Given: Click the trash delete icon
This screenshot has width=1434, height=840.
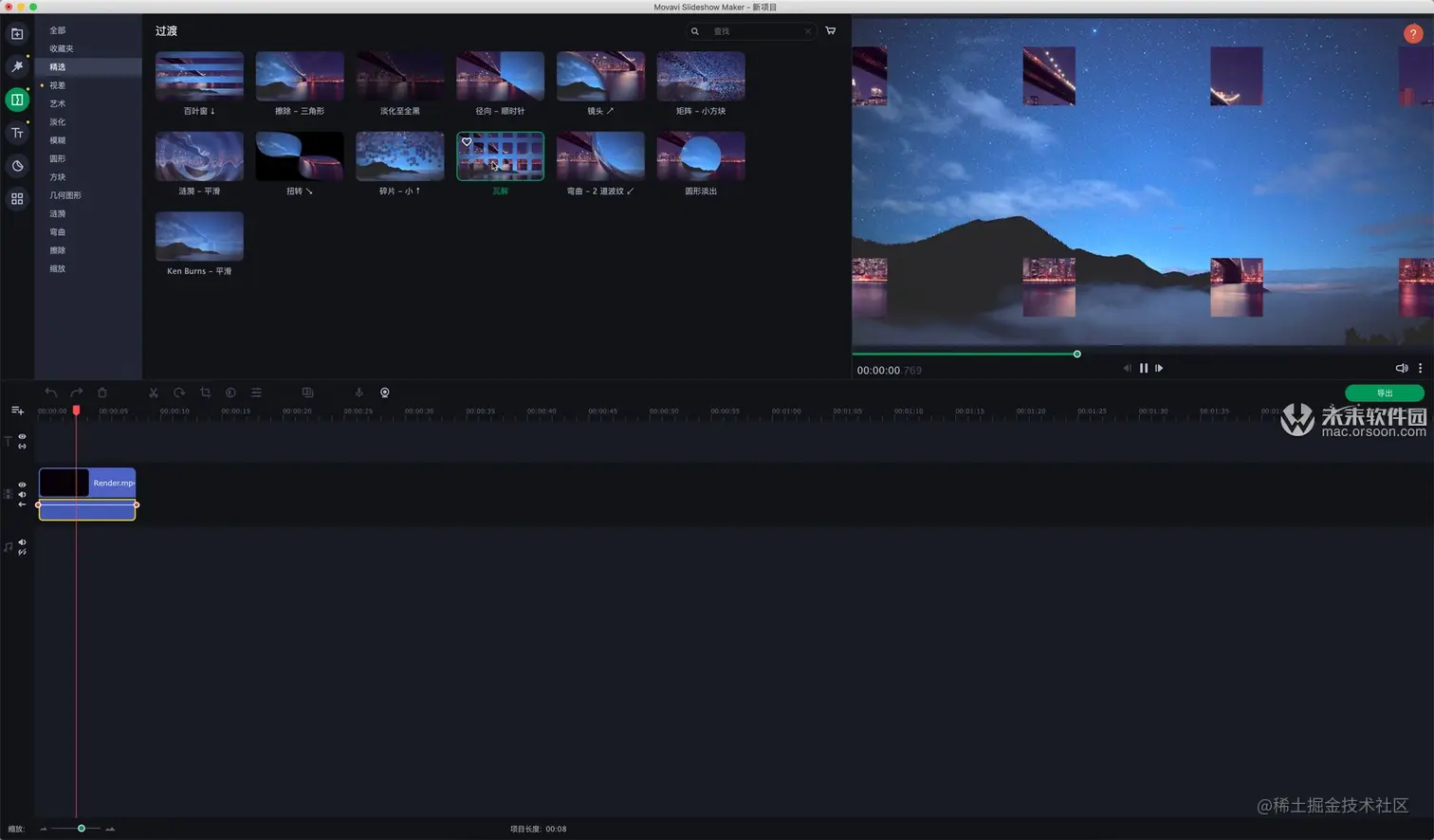Looking at the screenshot, I should [102, 393].
